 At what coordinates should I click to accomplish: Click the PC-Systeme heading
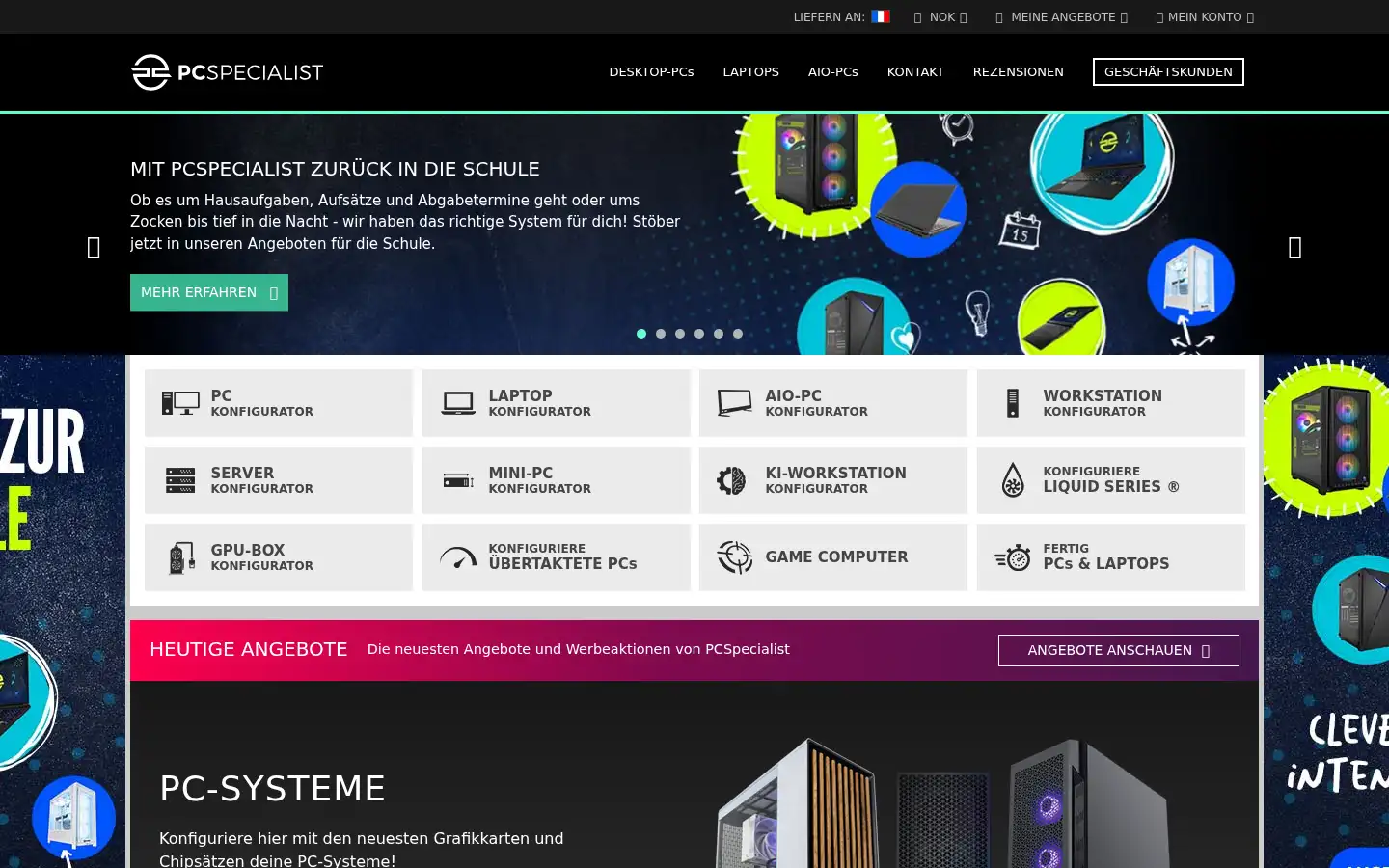(x=273, y=789)
